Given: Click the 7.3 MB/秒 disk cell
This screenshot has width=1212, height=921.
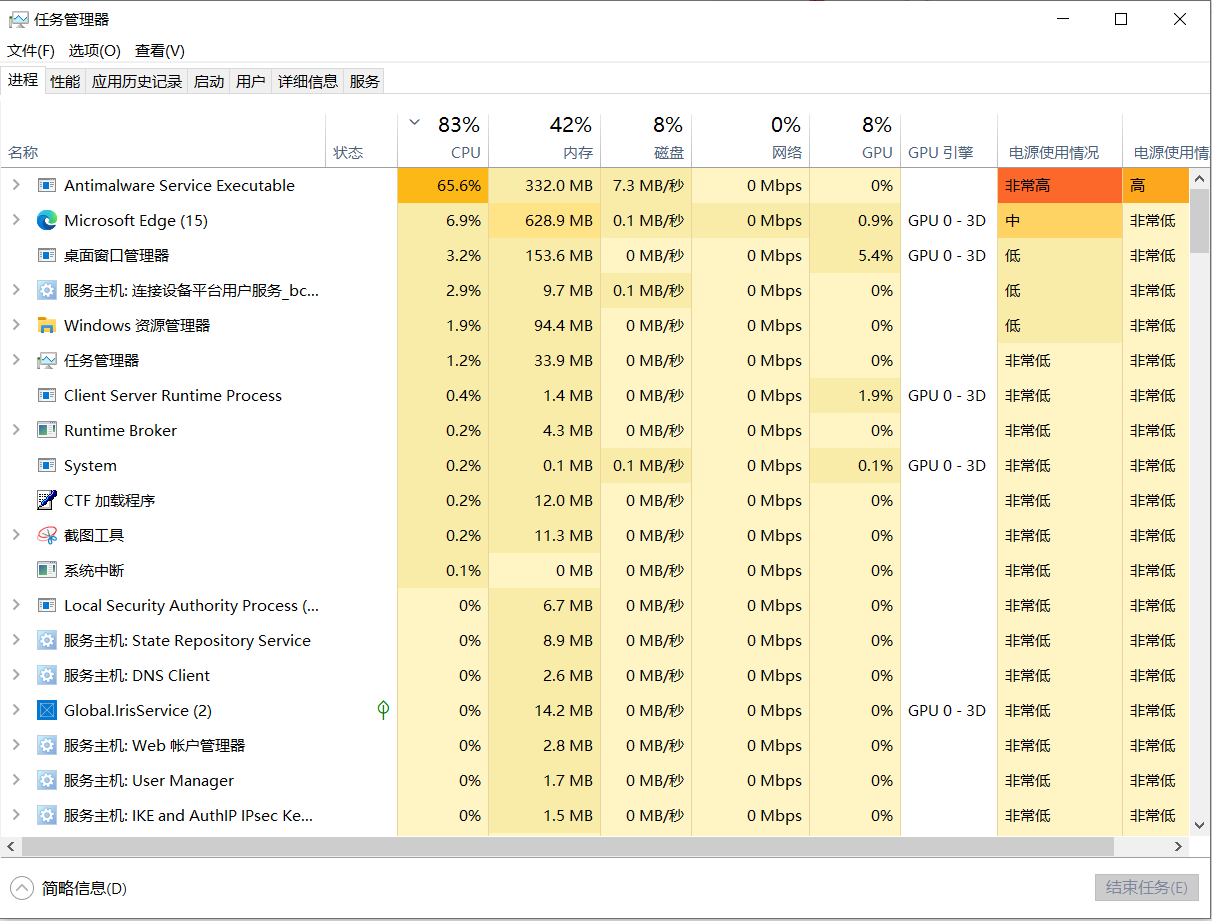Looking at the screenshot, I should (646, 185).
